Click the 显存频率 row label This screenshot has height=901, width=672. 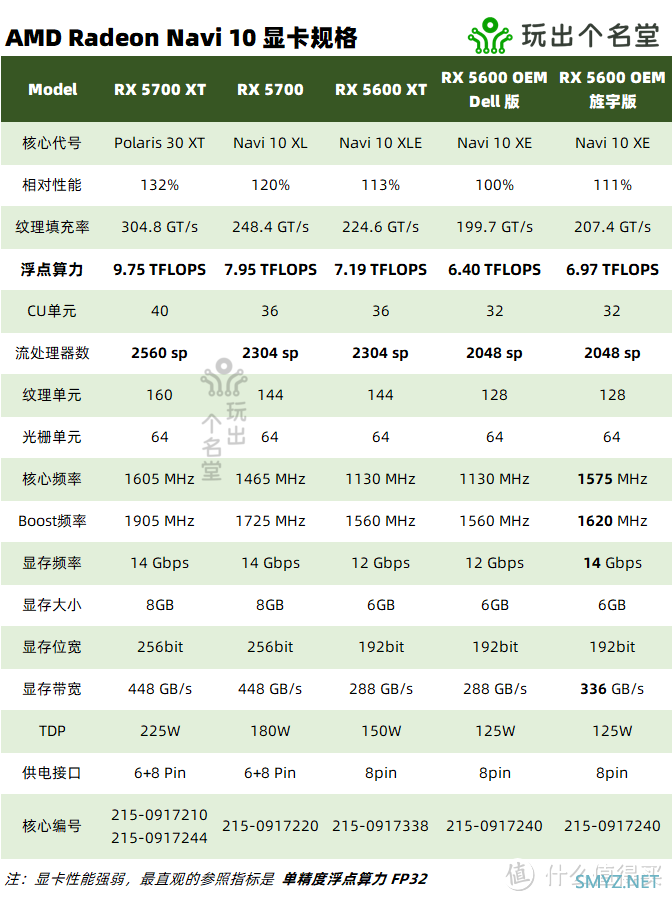coord(52,563)
